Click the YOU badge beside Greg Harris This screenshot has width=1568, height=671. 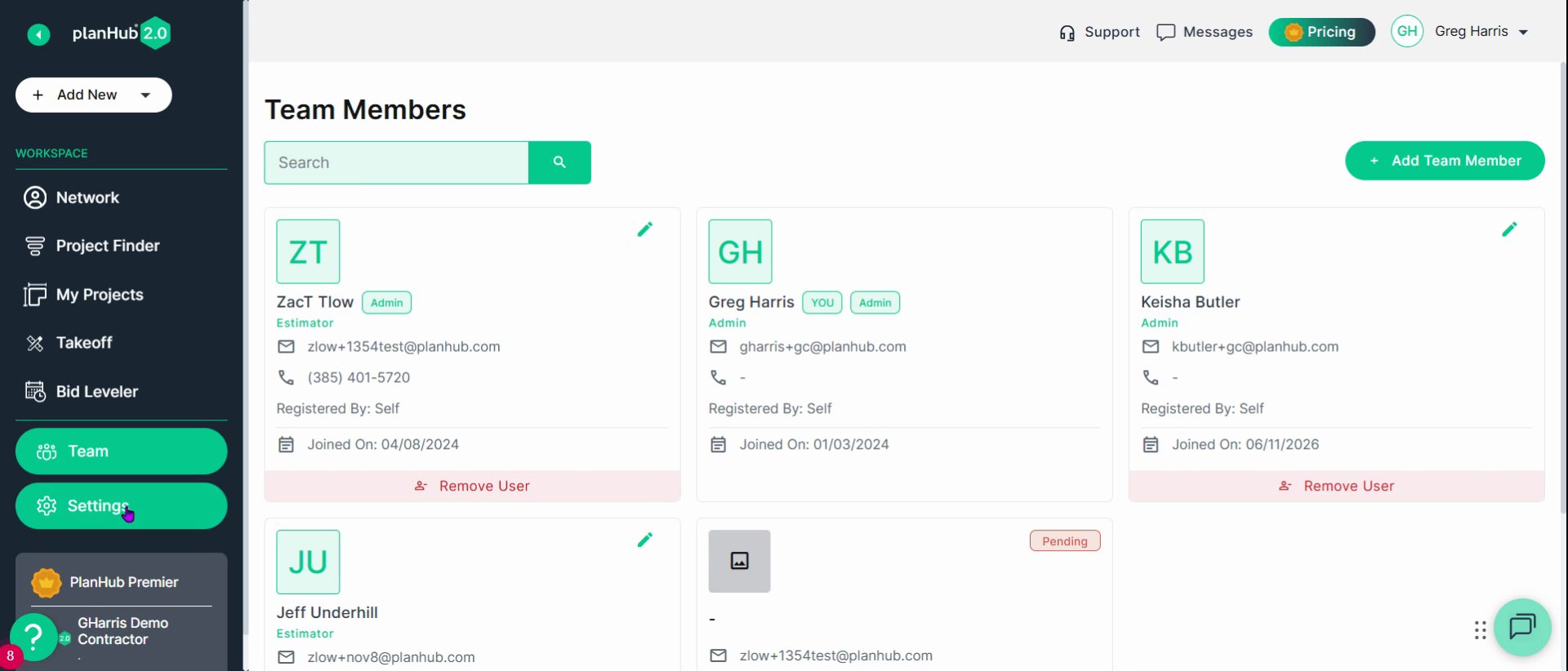(822, 303)
